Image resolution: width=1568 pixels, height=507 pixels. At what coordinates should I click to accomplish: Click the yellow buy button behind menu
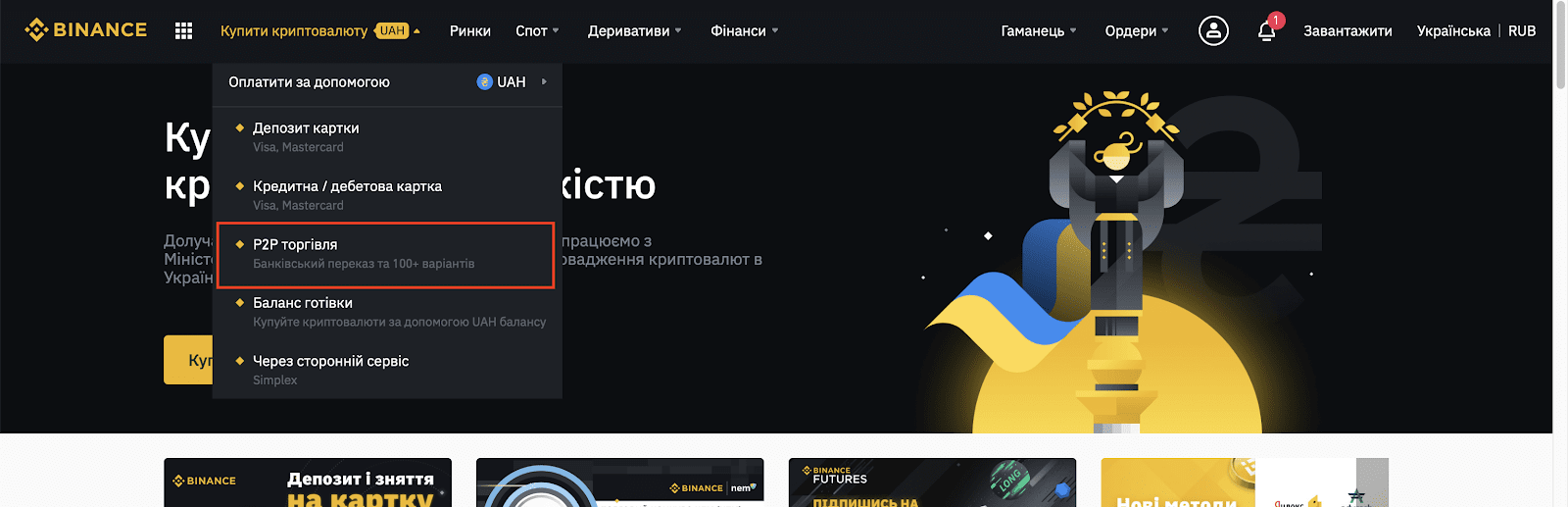pos(188,360)
